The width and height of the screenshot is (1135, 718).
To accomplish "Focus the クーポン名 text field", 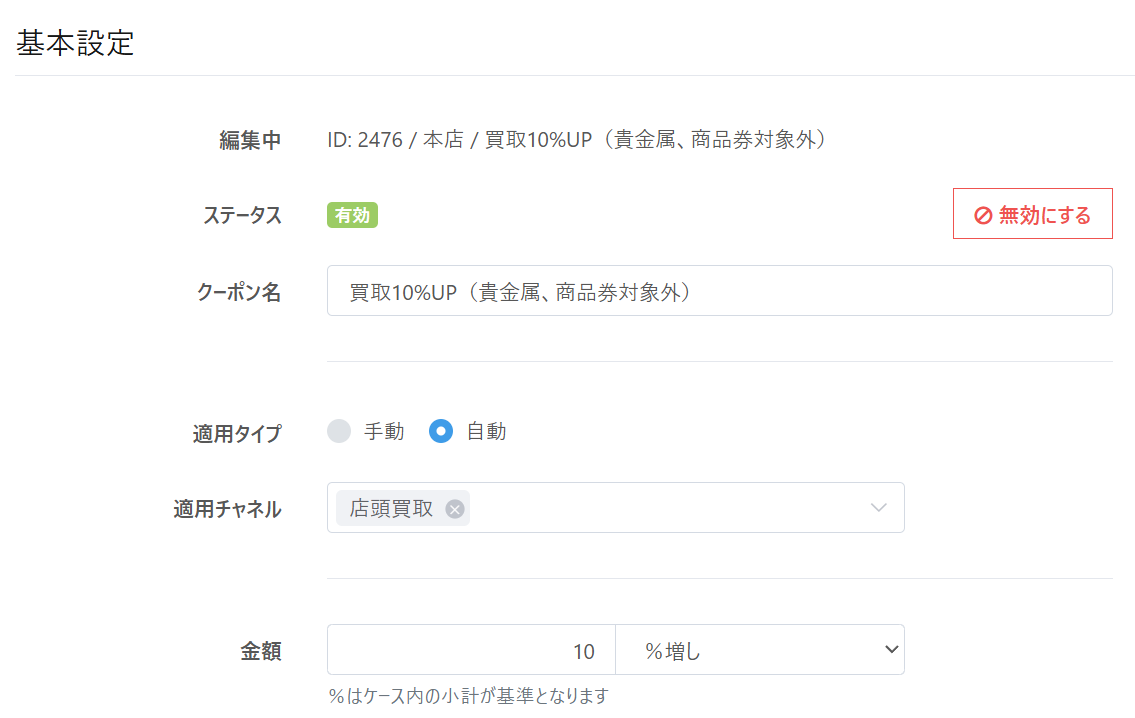I will (x=719, y=291).
